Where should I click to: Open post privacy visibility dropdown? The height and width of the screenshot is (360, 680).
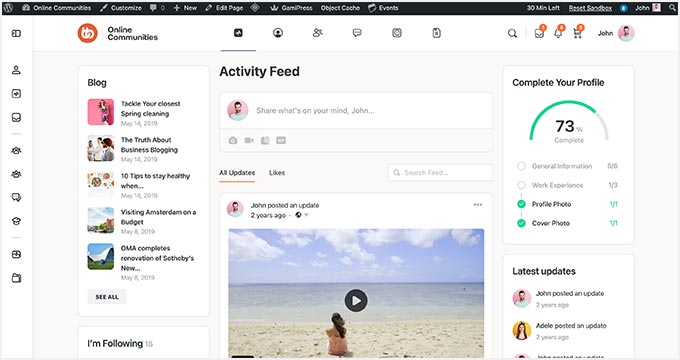click(x=302, y=215)
